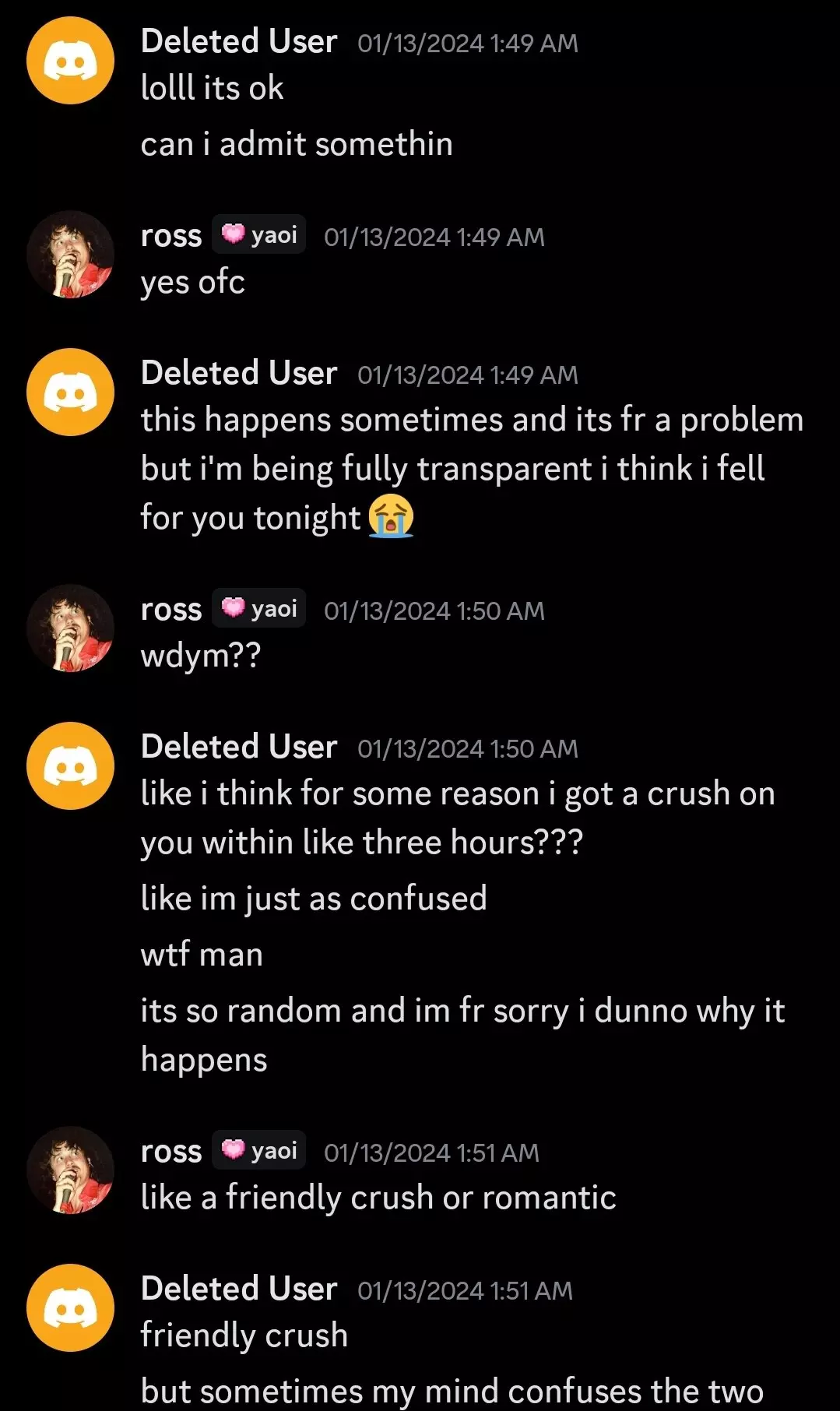This screenshot has width=840, height=1411.
Task: Select the "can i admit somethin" message
Action: (x=297, y=144)
